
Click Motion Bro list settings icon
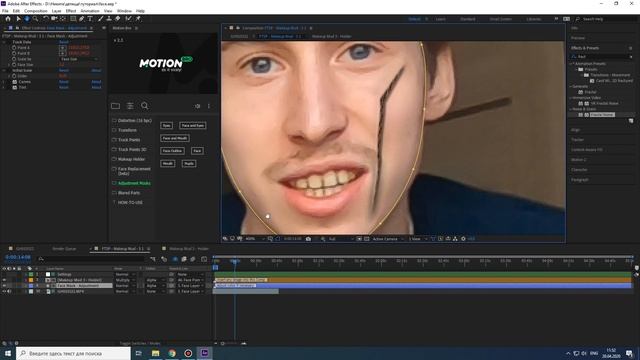click(130, 106)
